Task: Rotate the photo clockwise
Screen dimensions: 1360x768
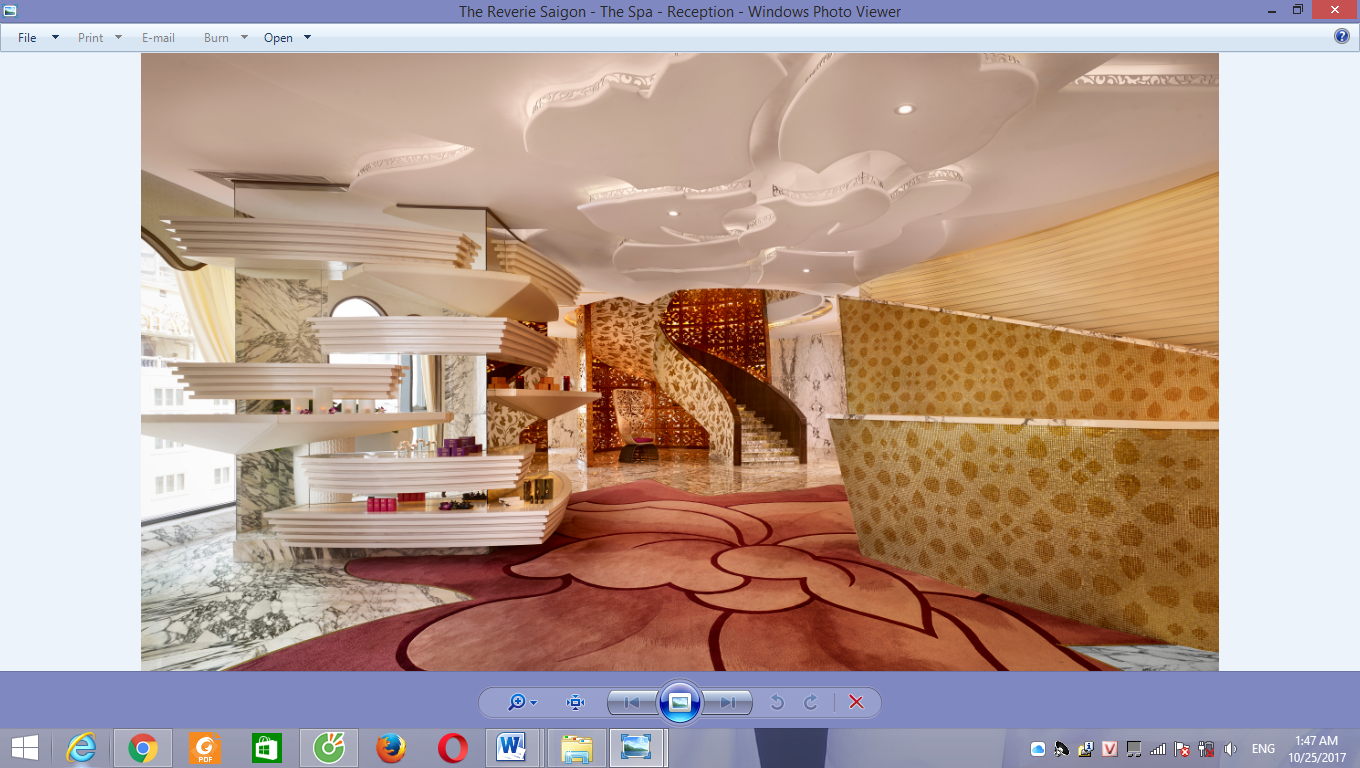Action: (811, 703)
